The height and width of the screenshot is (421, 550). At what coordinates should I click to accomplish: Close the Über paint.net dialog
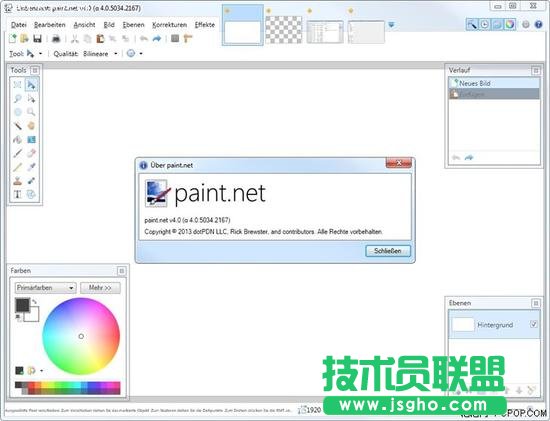tap(398, 163)
